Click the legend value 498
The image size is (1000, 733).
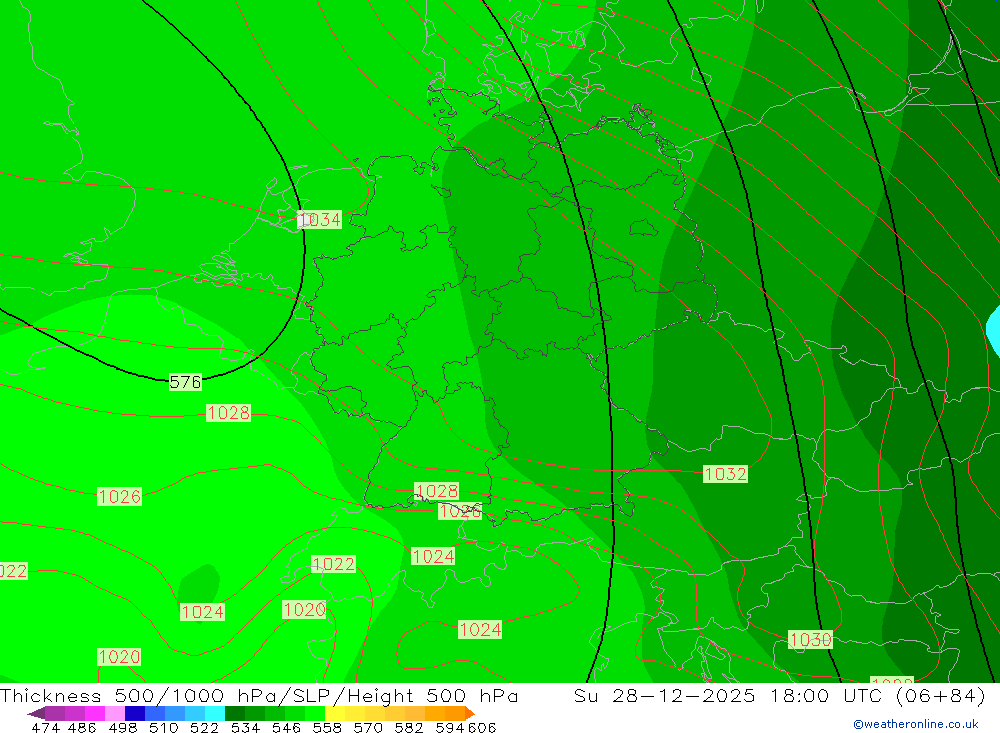pyautogui.click(x=123, y=727)
